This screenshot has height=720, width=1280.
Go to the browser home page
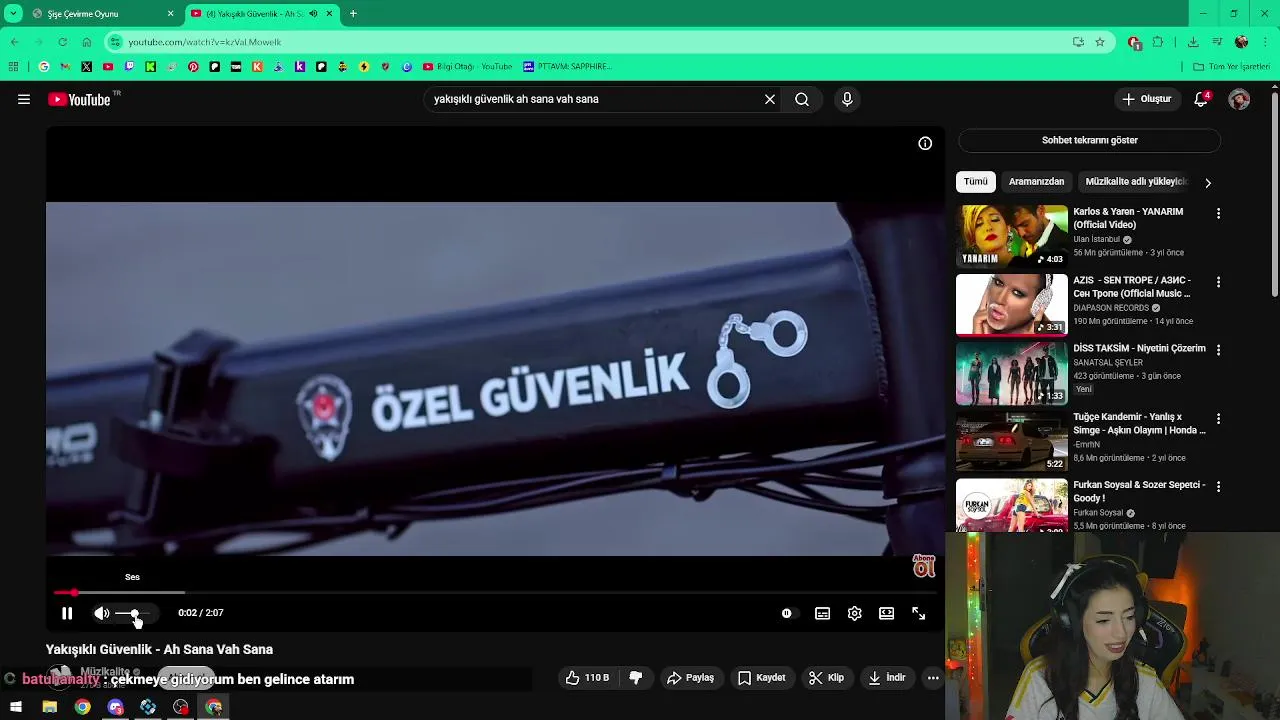(x=87, y=42)
